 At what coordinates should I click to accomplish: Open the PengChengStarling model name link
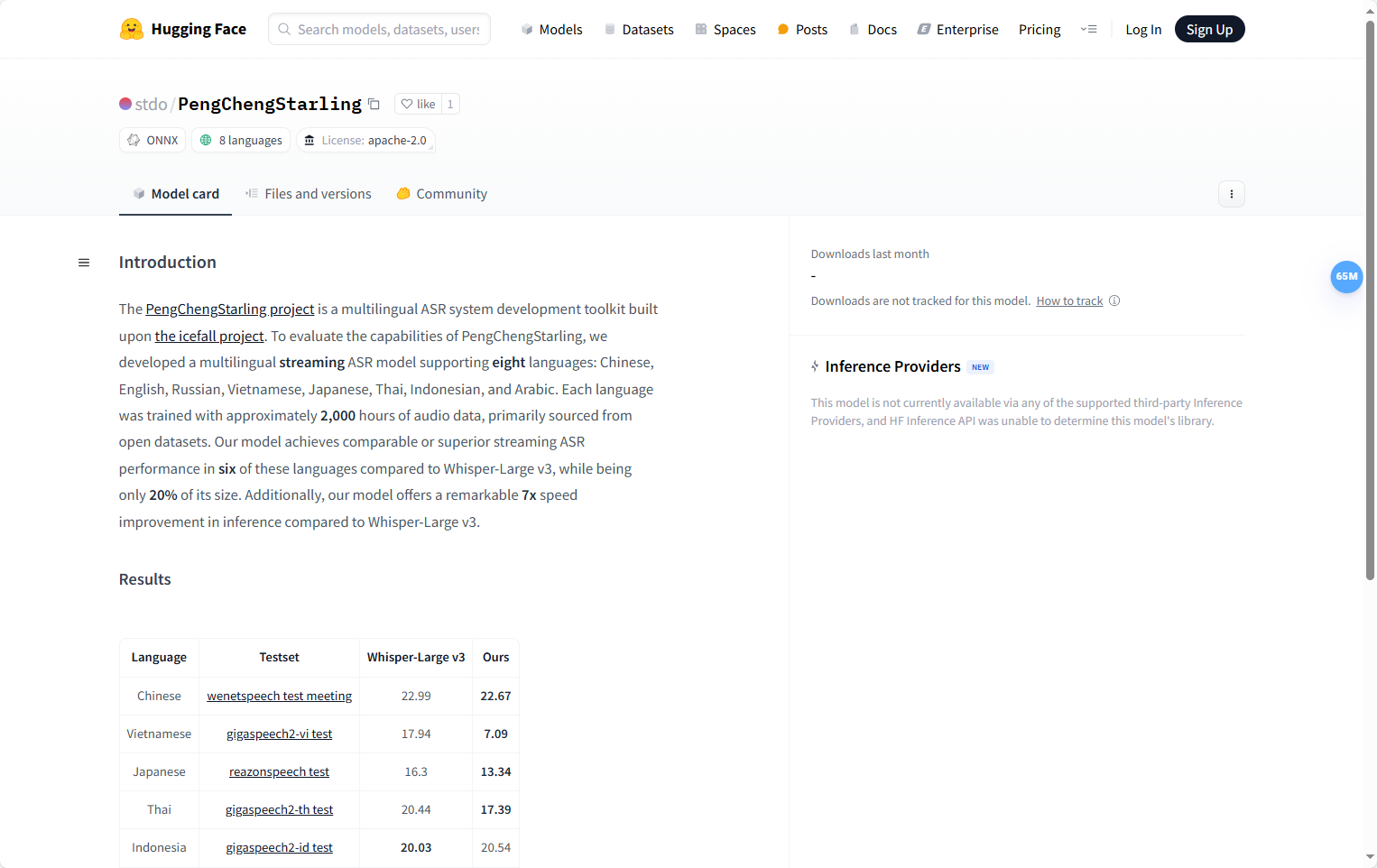pos(270,104)
